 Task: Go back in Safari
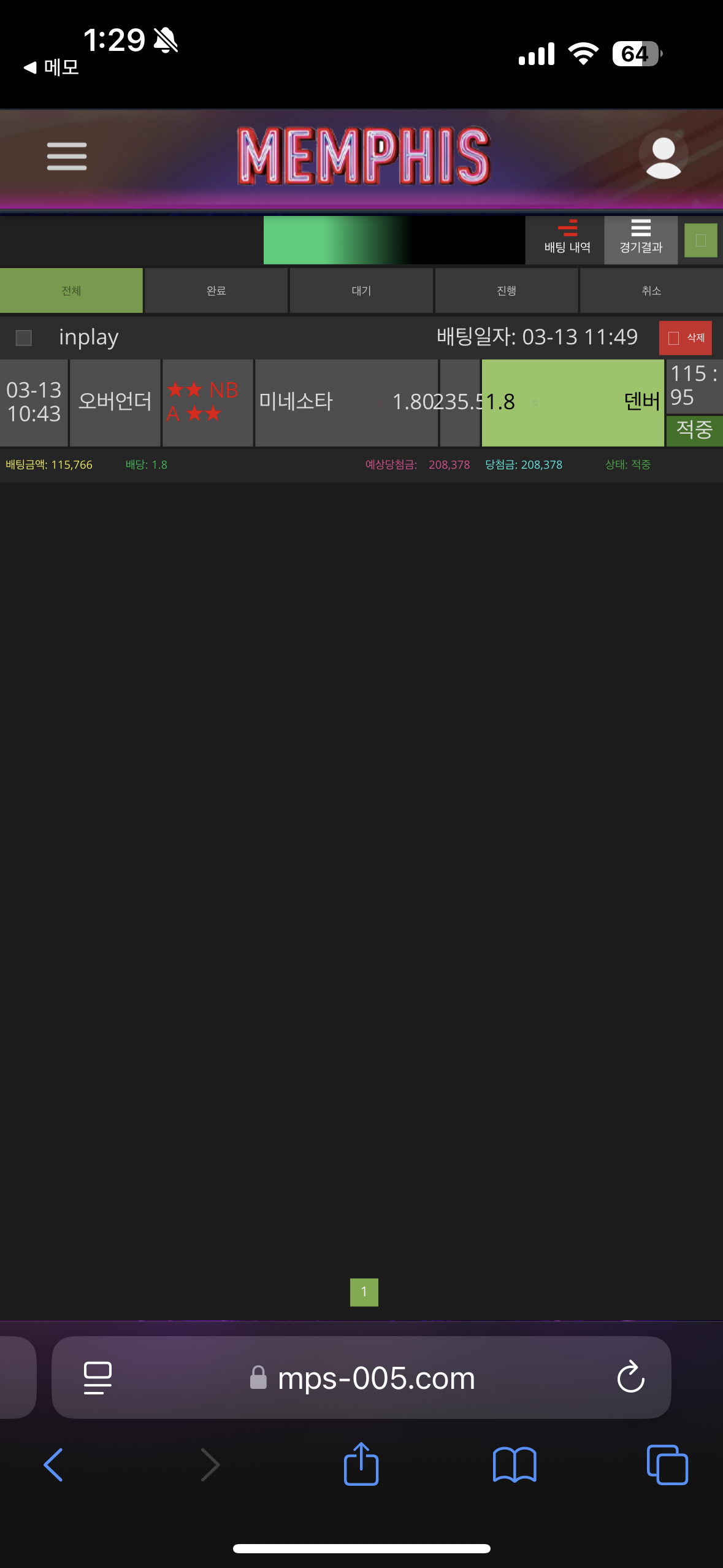54,1464
